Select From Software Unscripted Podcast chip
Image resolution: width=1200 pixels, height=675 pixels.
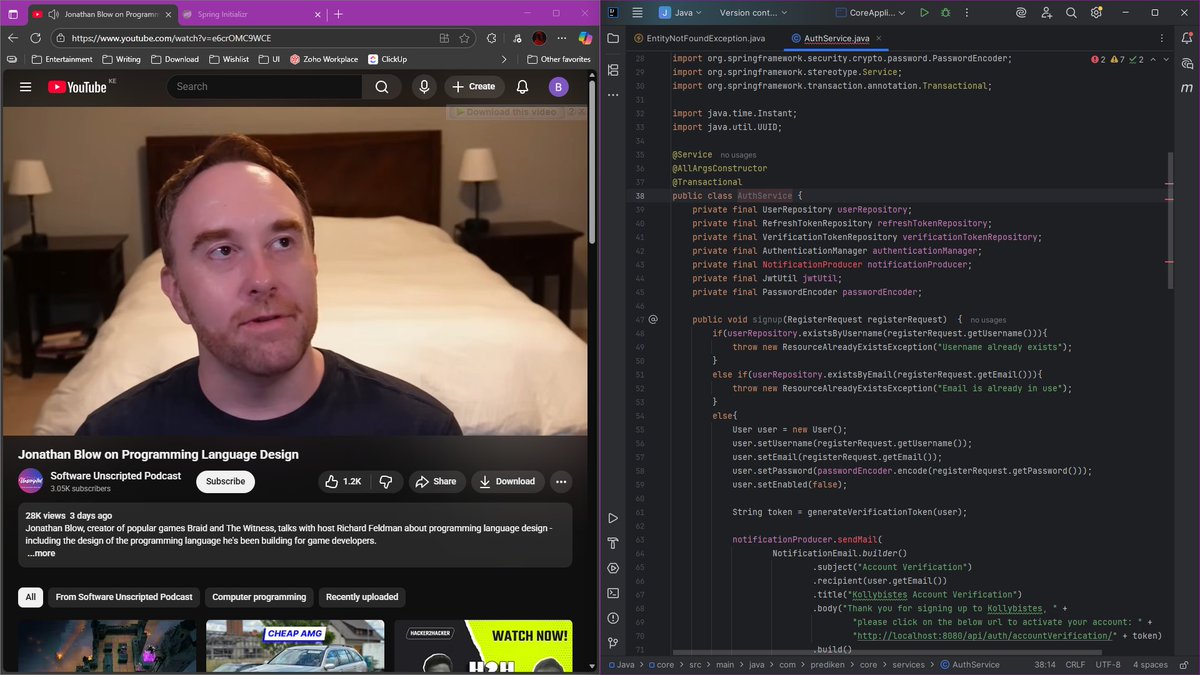[x=124, y=597]
